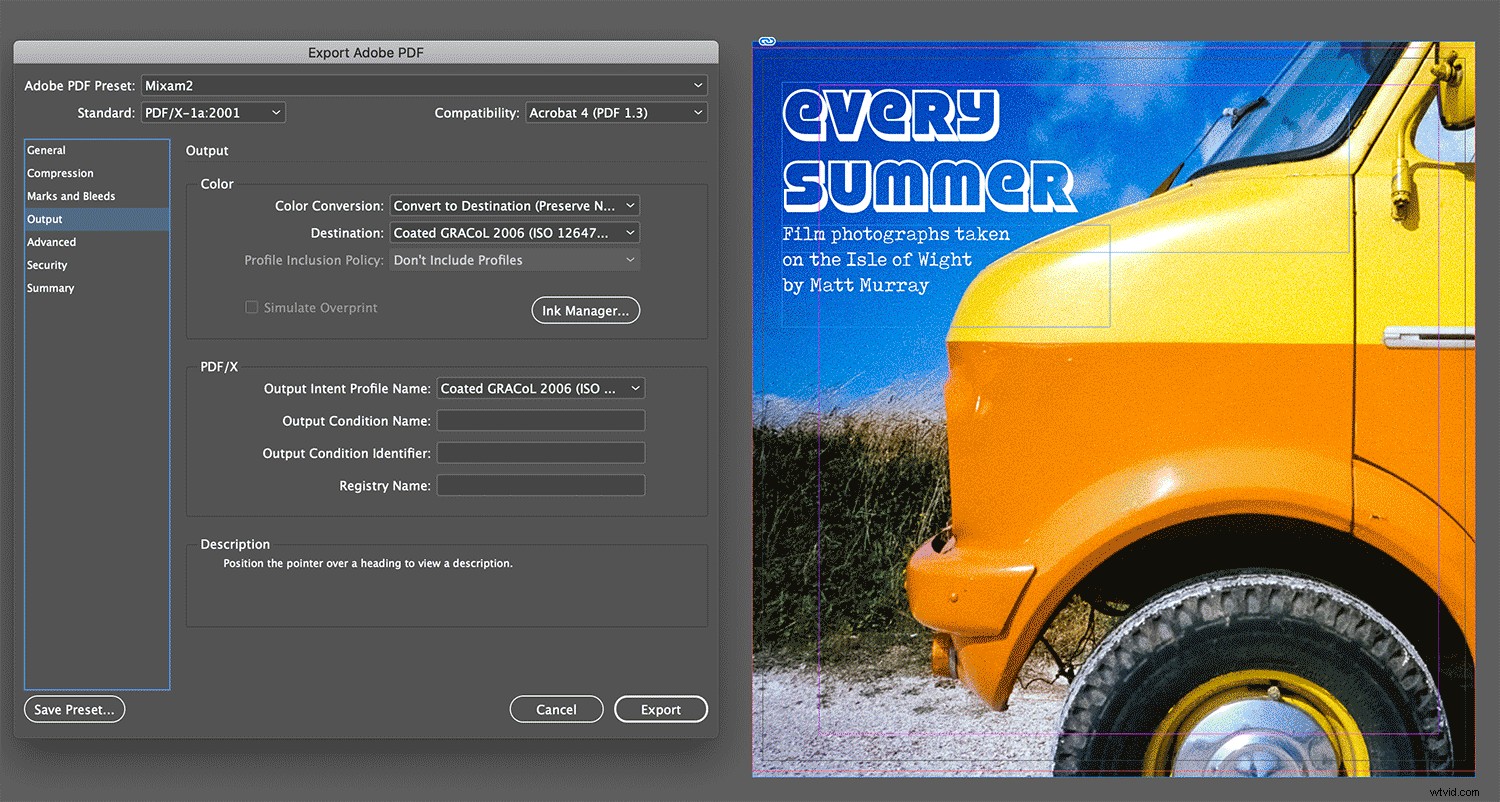This screenshot has width=1500, height=802.
Task: Open the Profile Inclusion Policy dropdown
Action: click(514, 259)
